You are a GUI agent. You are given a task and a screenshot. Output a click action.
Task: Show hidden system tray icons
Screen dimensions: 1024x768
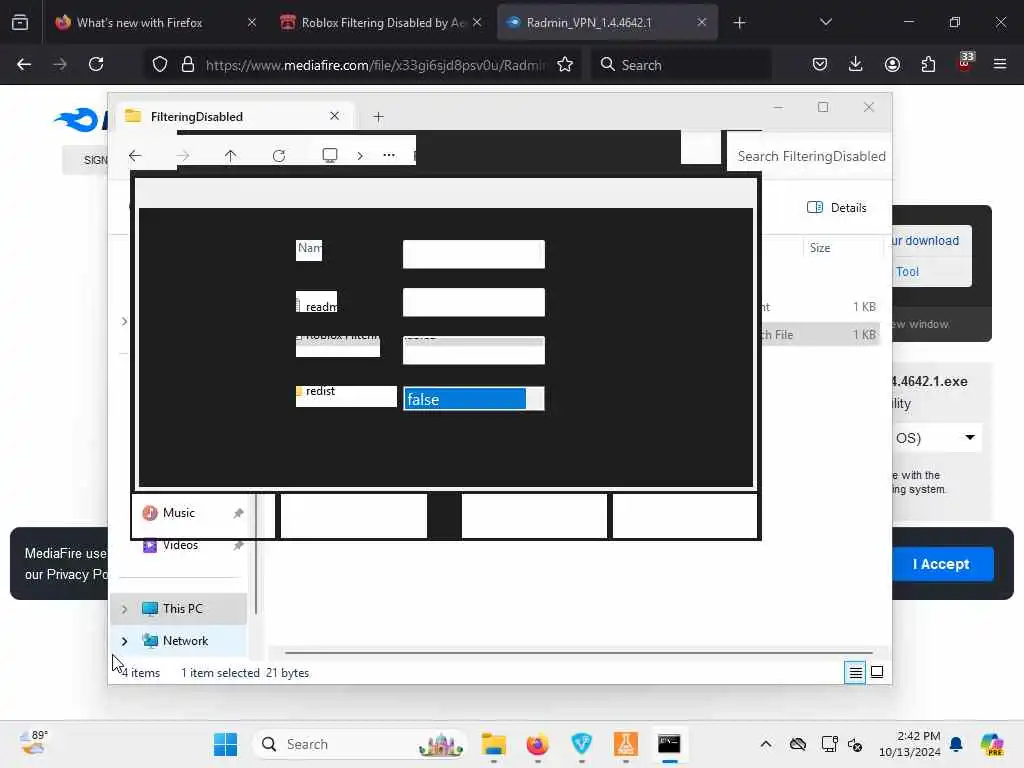tap(766, 744)
